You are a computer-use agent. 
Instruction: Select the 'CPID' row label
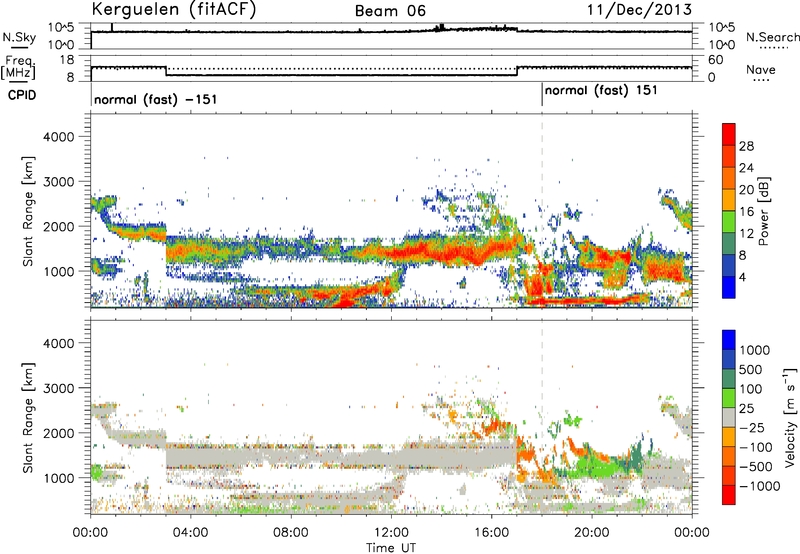point(22,95)
